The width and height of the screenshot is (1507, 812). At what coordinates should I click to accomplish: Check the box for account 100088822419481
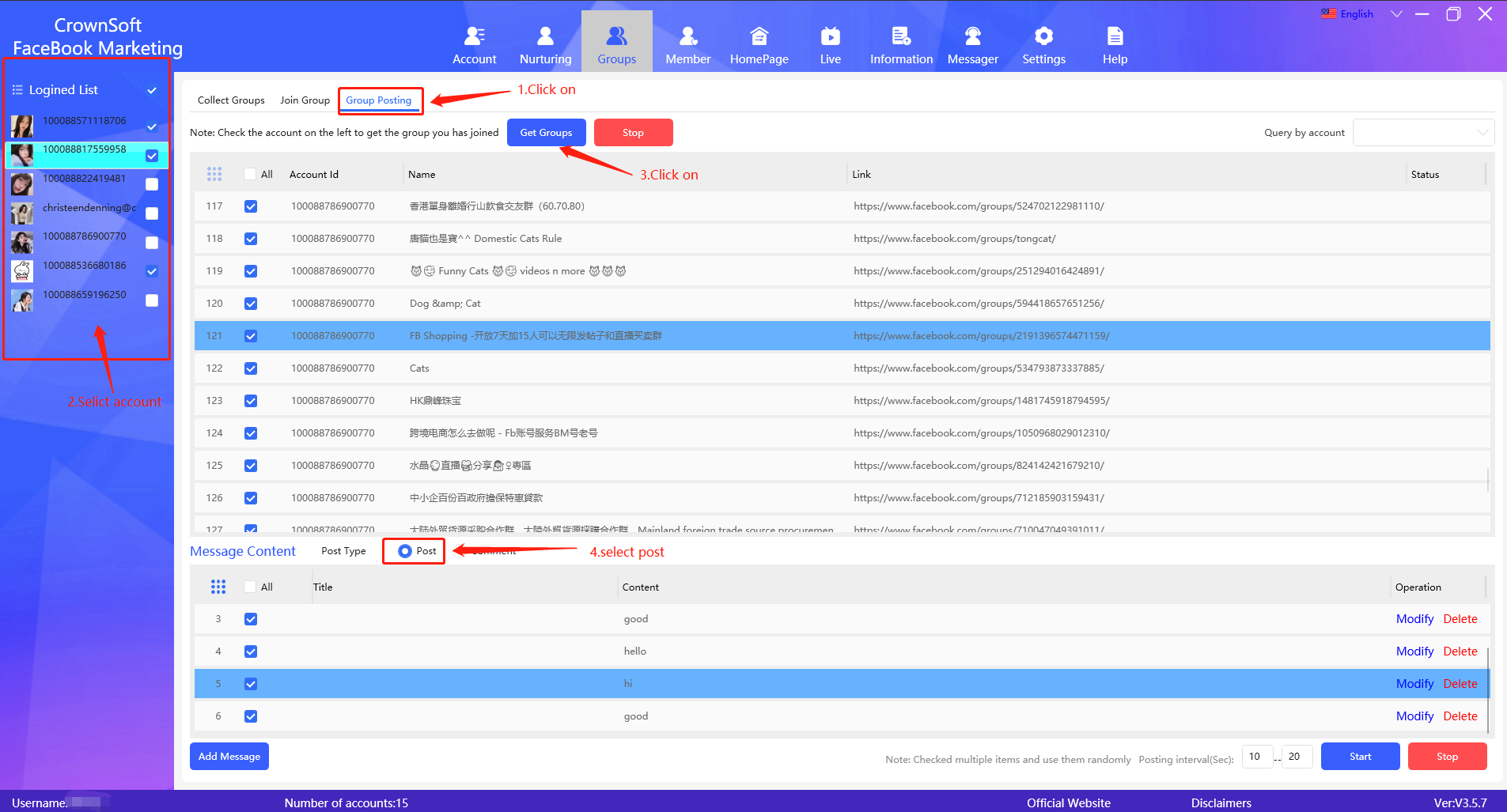click(x=152, y=184)
